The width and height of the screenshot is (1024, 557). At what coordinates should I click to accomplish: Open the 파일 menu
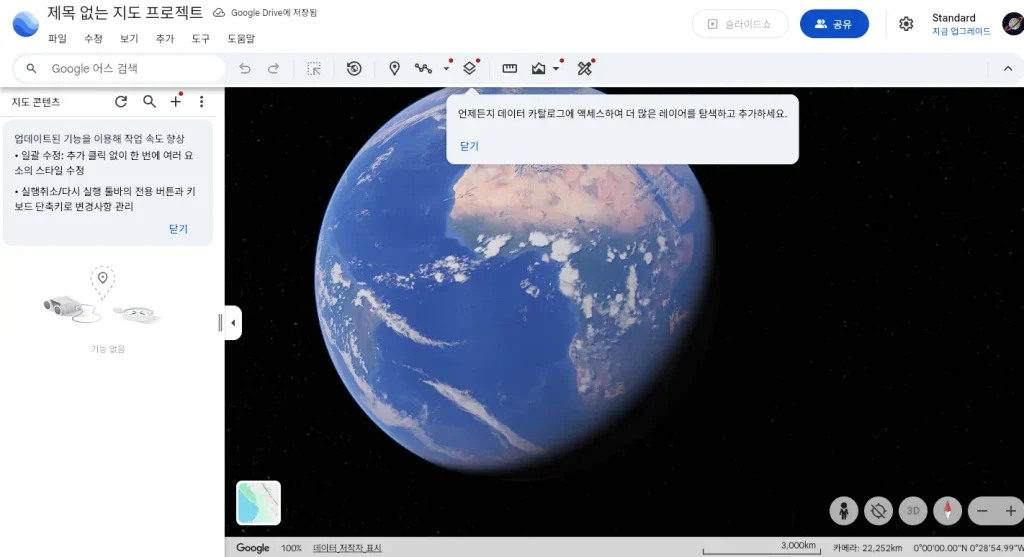57,39
